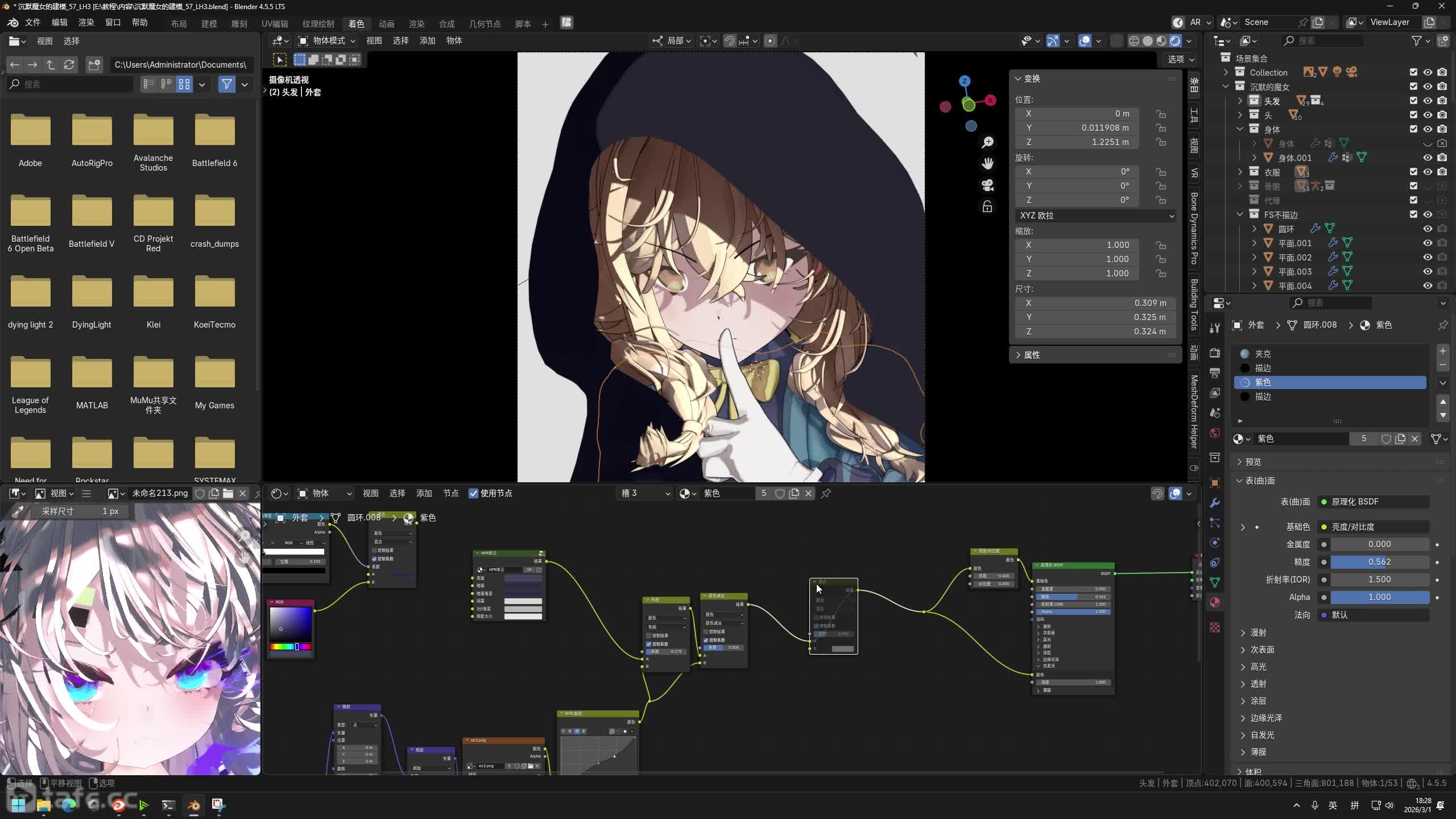Switch to the 几何节点 workspace tab
Image resolution: width=1456 pixels, height=819 pixels.
coord(485,24)
